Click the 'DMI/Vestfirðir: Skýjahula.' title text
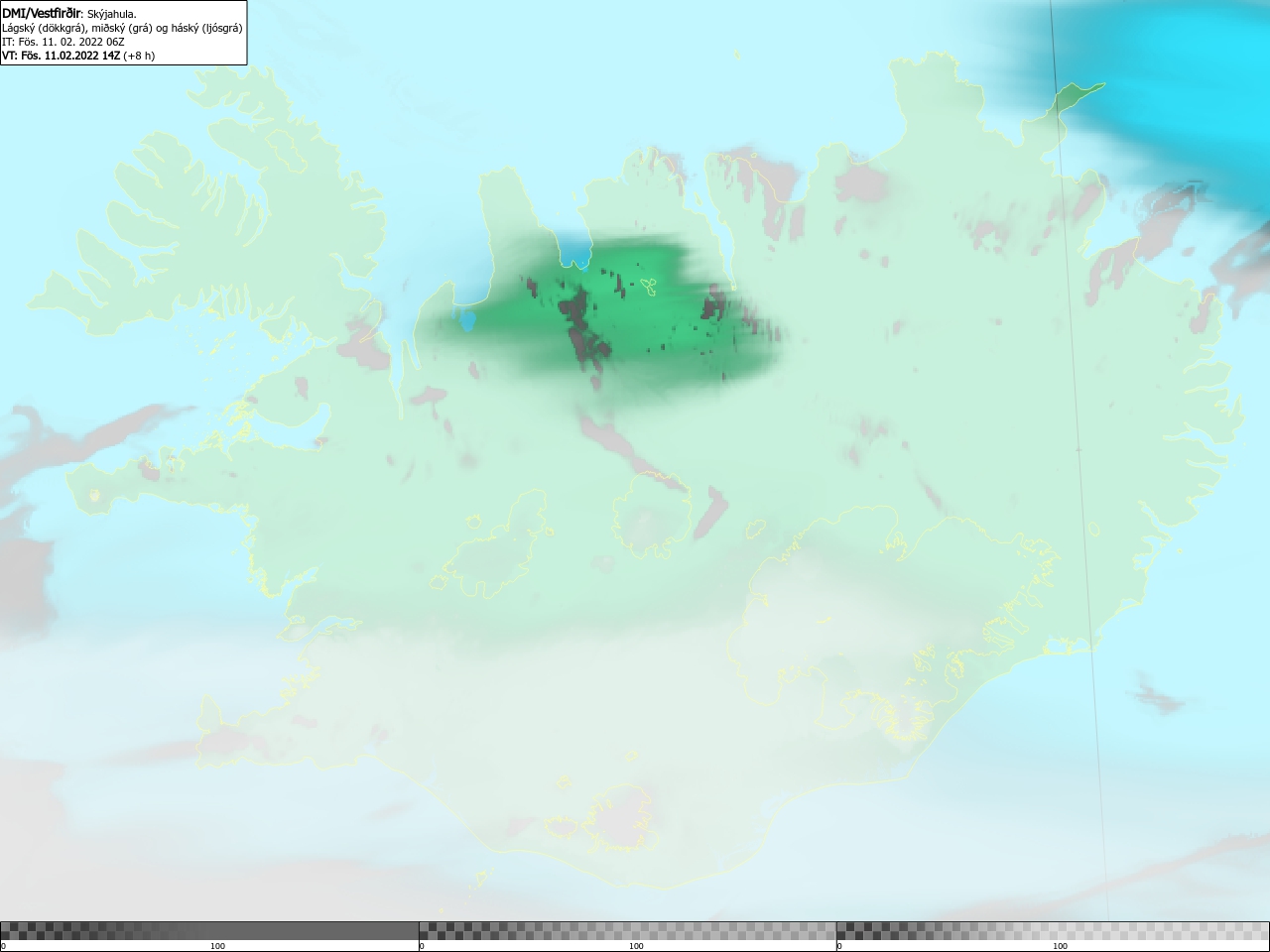The image size is (1270, 952). (x=69, y=13)
